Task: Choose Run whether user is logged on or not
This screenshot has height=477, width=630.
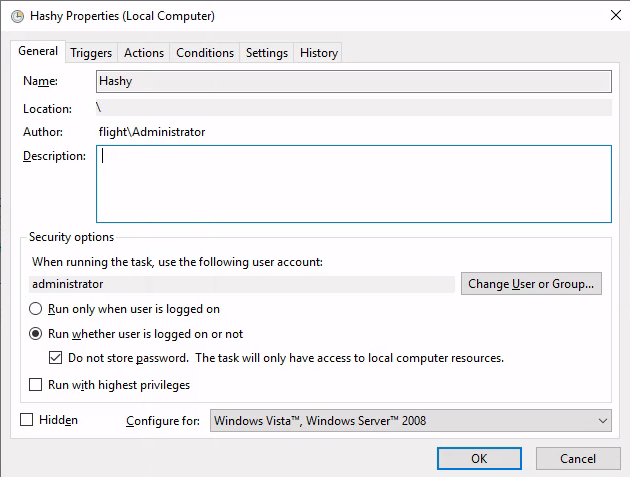Action: click(x=136, y=334)
